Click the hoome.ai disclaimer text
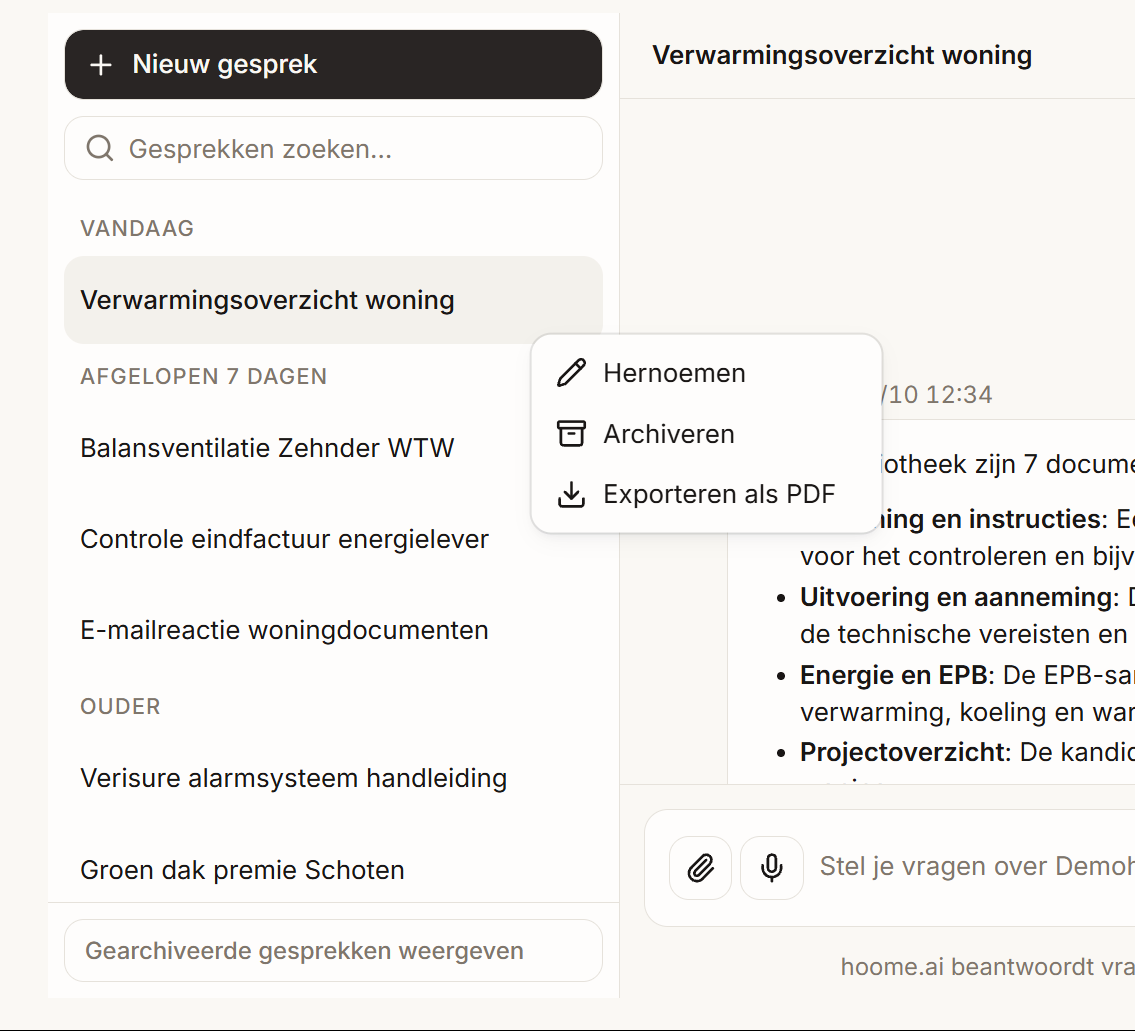 [987, 967]
